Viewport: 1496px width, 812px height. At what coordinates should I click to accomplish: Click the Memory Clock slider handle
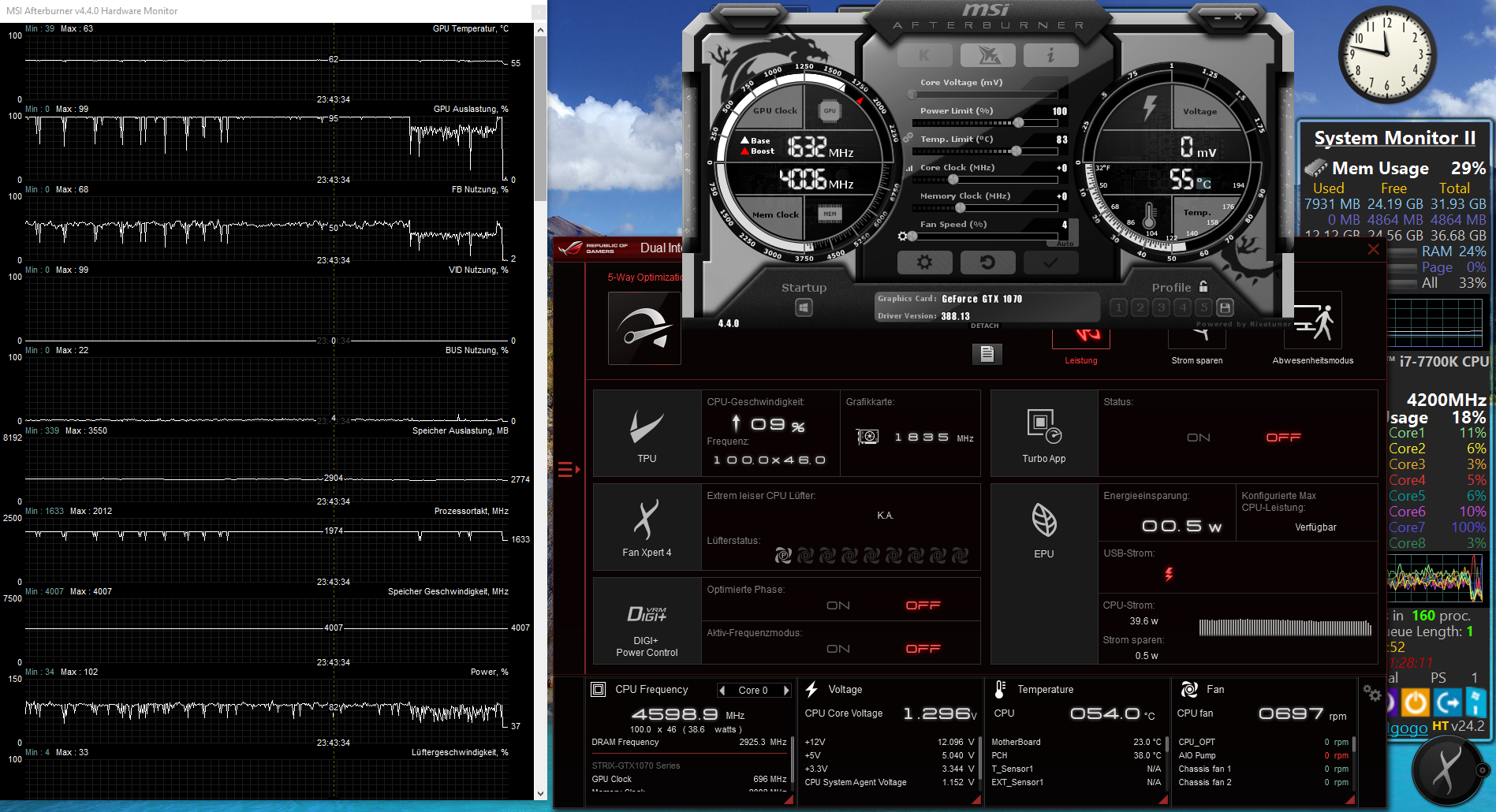point(960,208)
